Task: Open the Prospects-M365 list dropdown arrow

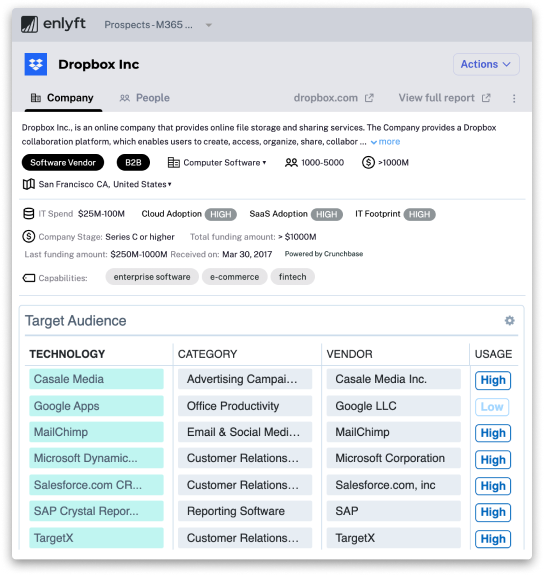Action: click(x=209, y=25)
